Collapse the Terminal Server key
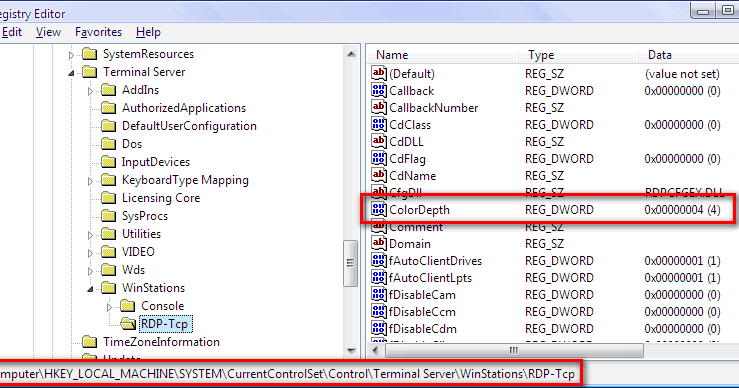Screen dimensions: 739x388 pyautogui.click(x=71, y=73)
